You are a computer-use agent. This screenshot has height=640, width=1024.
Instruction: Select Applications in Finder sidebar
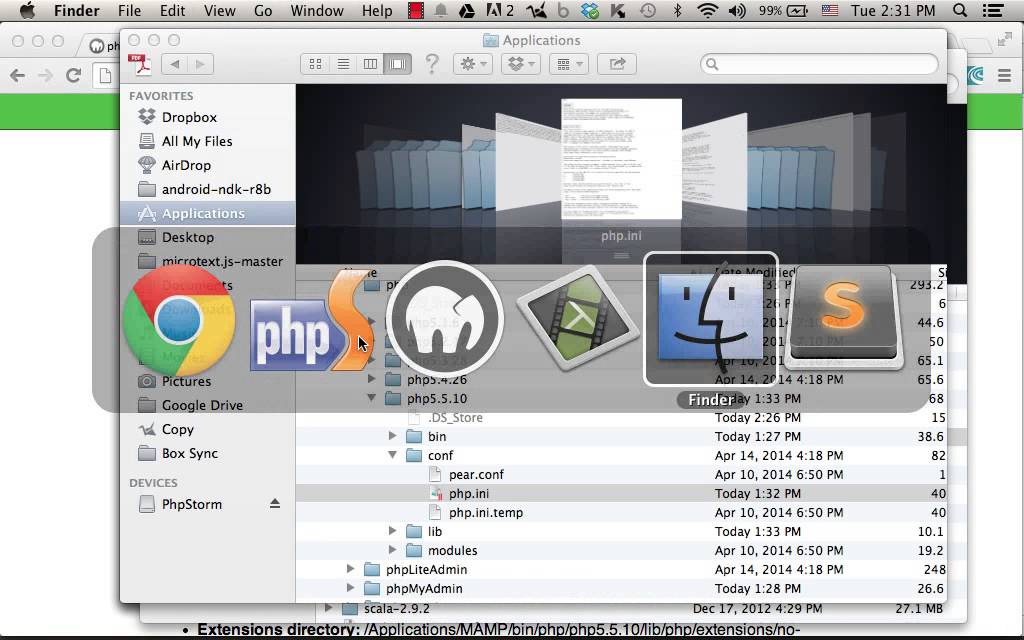208,214
